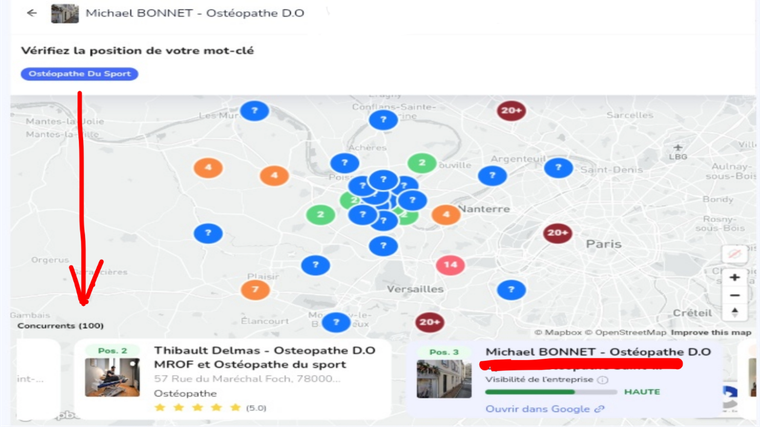Click blue ? marker below Argenteuil

pyautogui.click(x=492, y=175)
